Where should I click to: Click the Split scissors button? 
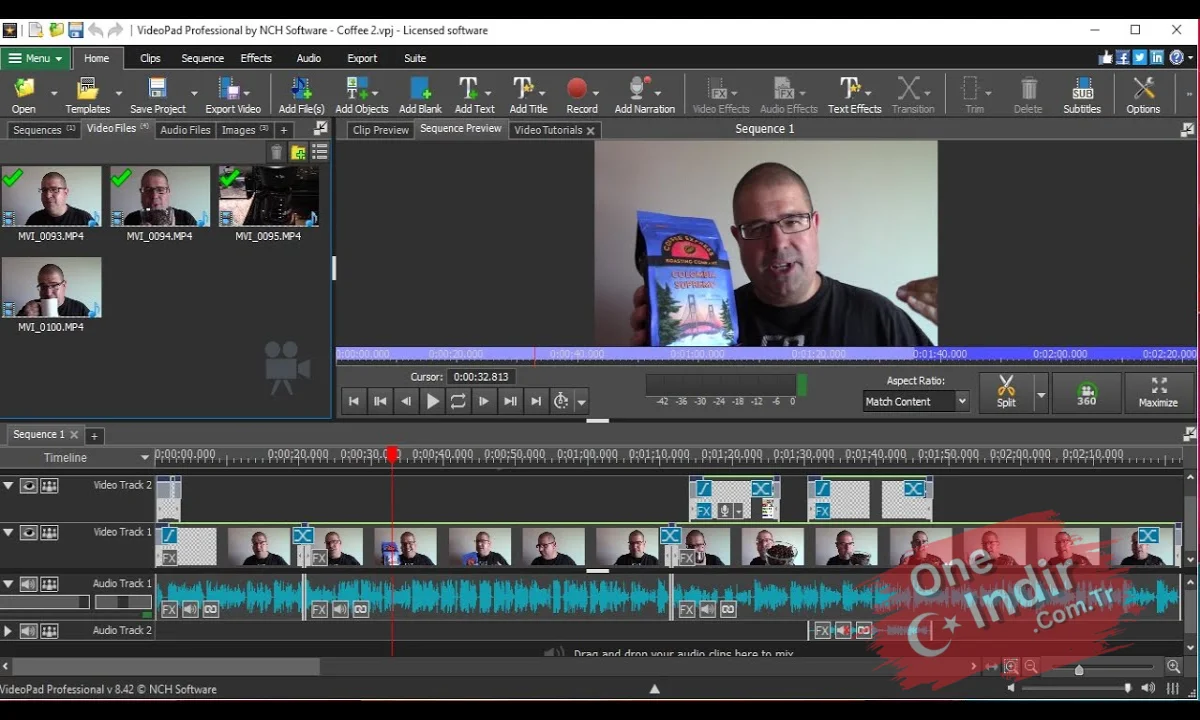tap(1006, 391)
